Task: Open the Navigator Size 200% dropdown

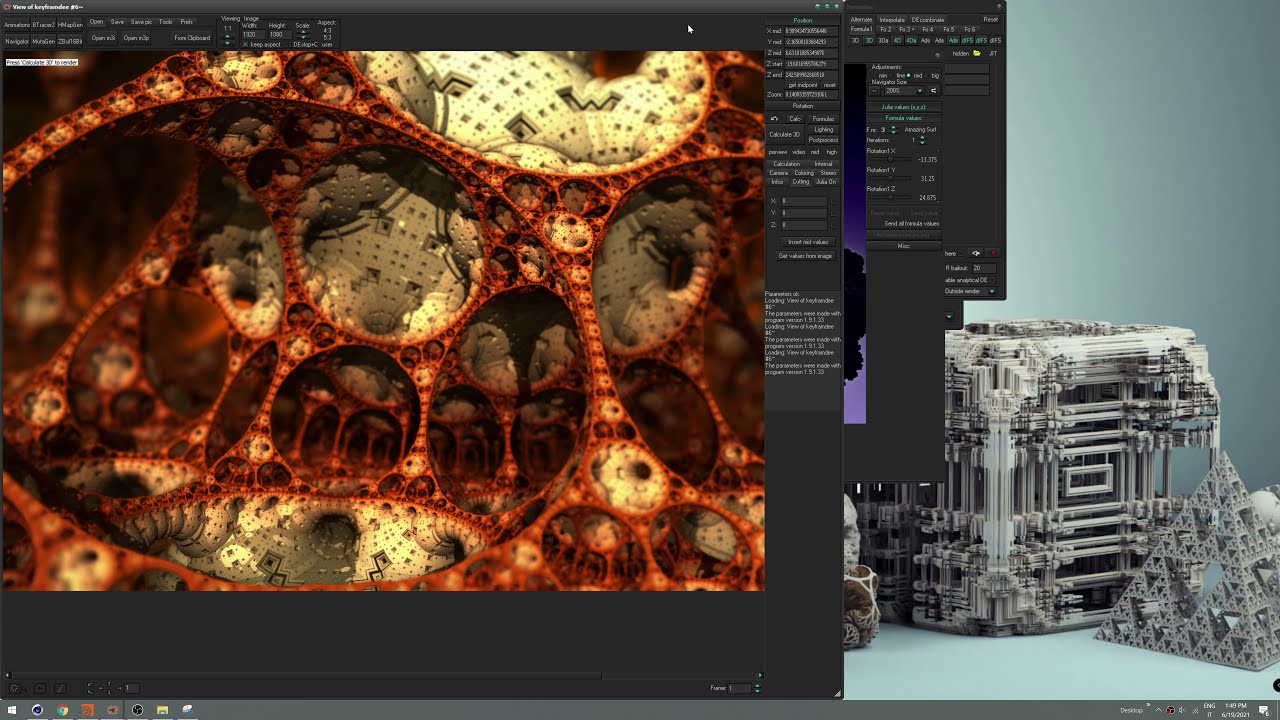Action: 904,90
